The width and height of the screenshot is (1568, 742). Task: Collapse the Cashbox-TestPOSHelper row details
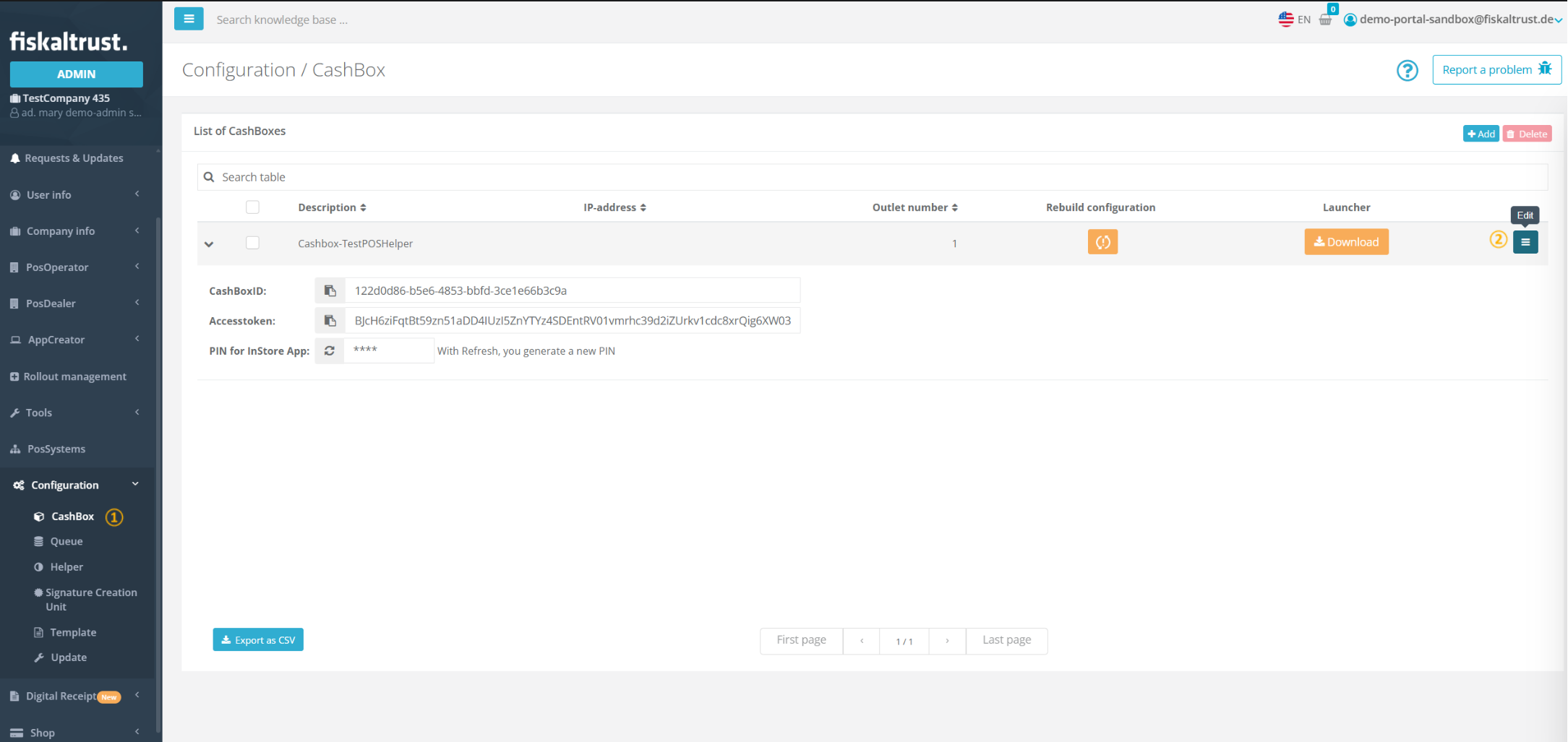(209, 244)
